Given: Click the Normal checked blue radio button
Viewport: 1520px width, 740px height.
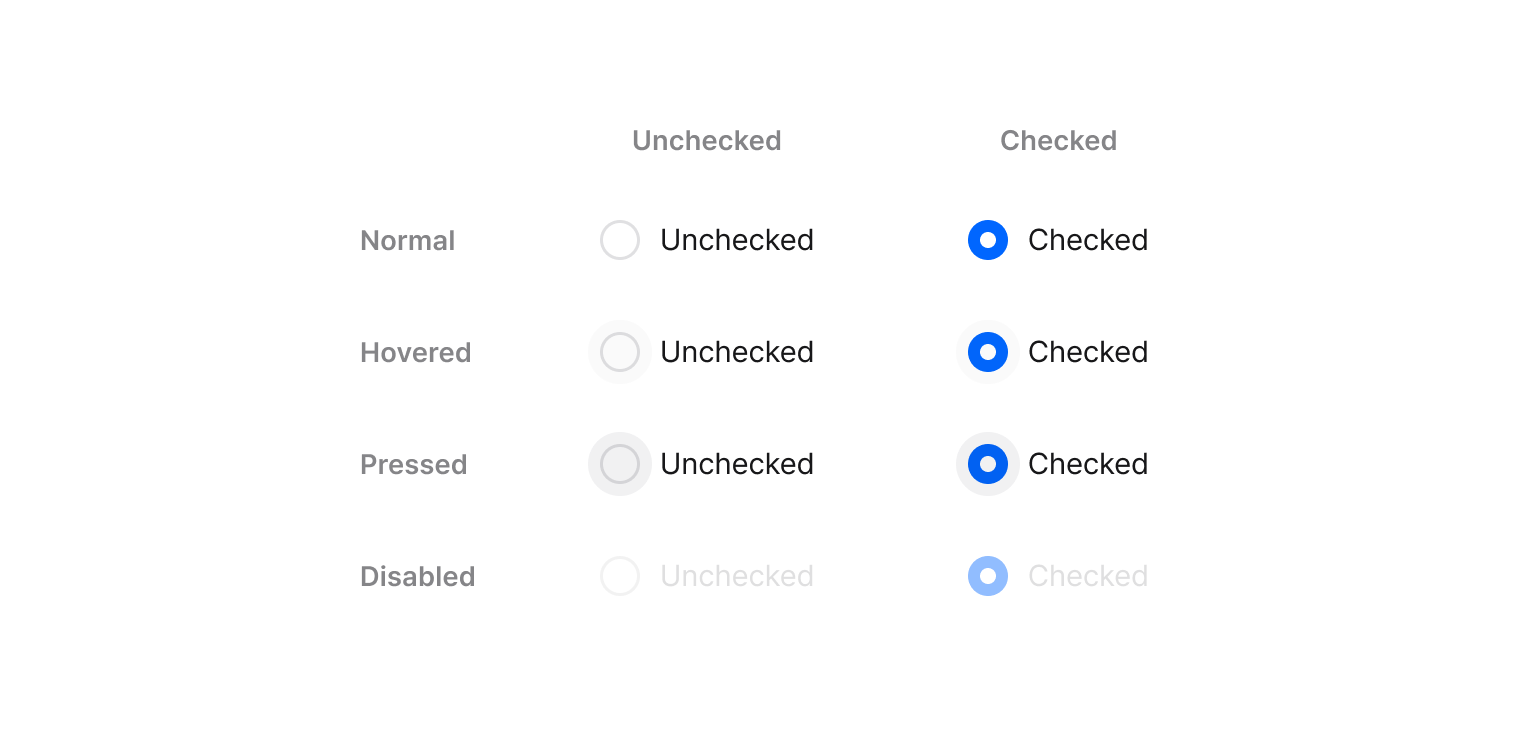Looking at the screenshot, I should (x=988, y=240).
